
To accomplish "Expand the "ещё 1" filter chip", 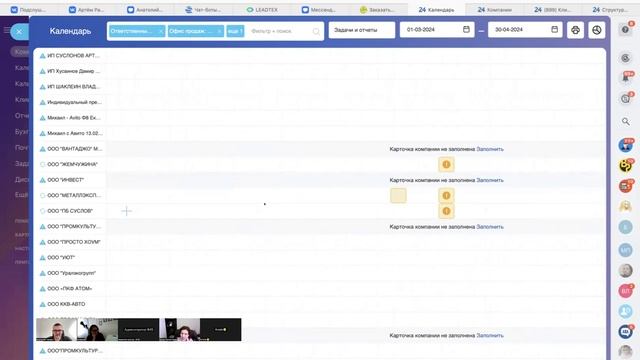I will (235, 31).
